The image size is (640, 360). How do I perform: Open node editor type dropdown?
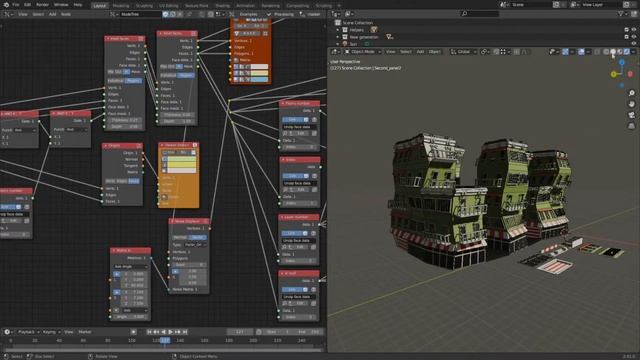coord(8,14)
